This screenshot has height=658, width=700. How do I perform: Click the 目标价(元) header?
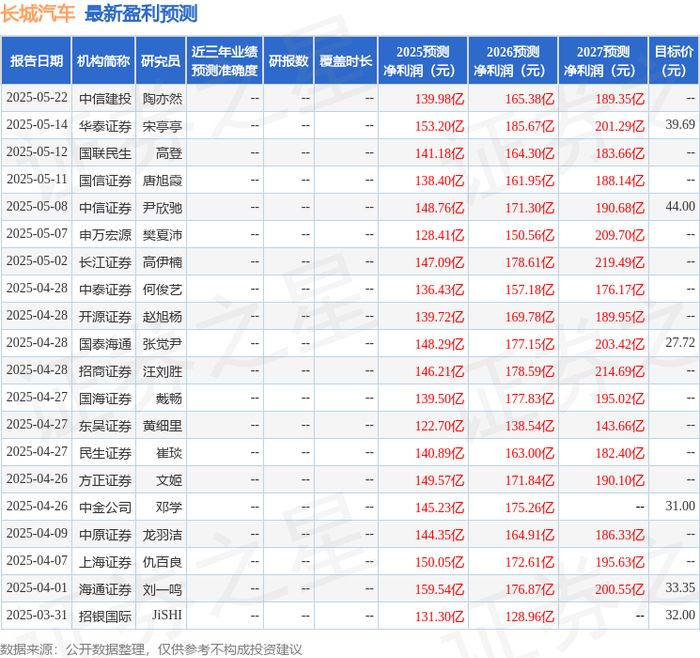[673, 61]
